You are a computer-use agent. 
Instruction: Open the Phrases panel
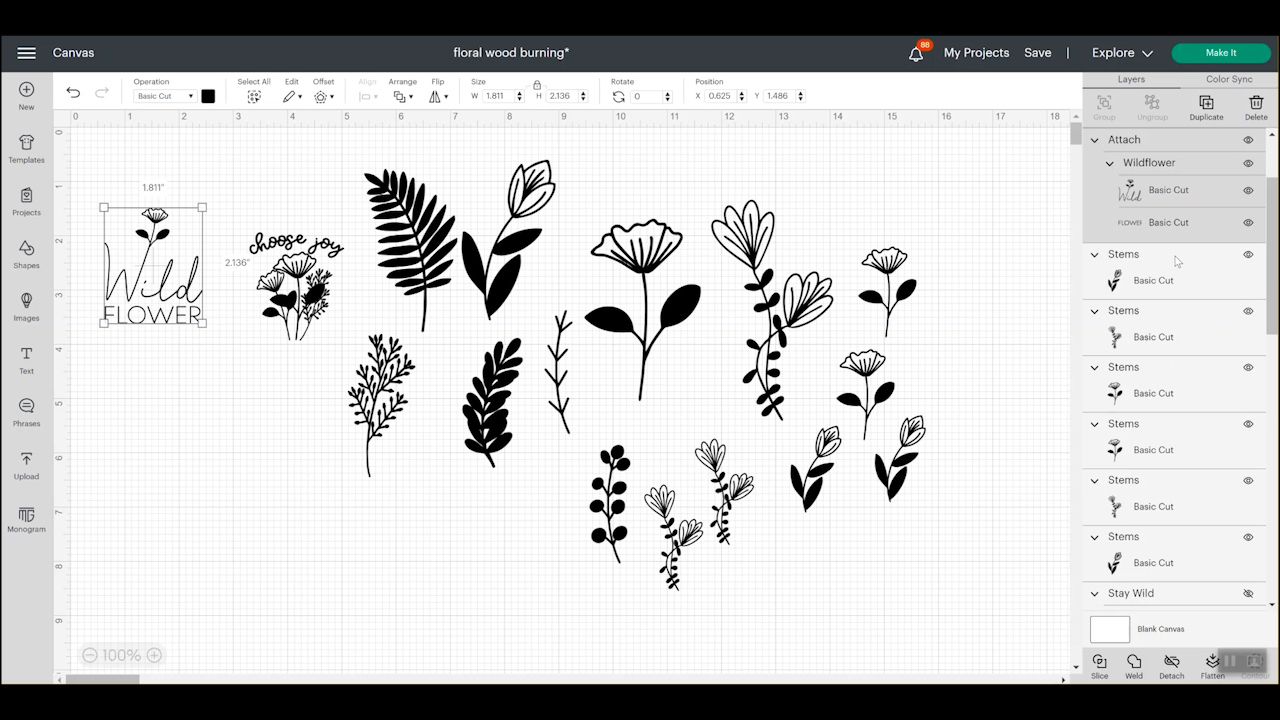pos(26,412)
